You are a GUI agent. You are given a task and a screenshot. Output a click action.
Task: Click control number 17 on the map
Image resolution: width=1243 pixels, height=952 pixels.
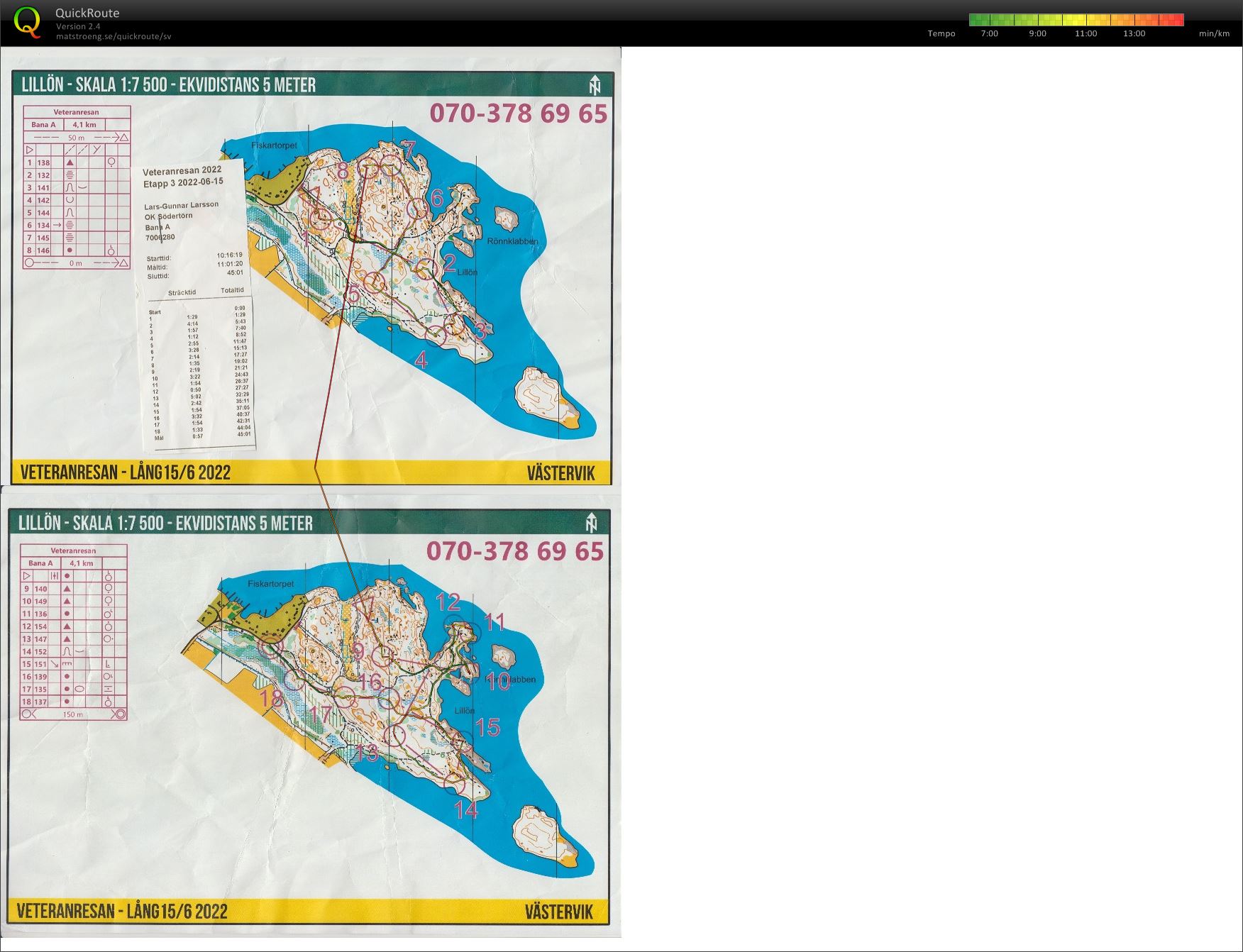(x=320, y=714)
